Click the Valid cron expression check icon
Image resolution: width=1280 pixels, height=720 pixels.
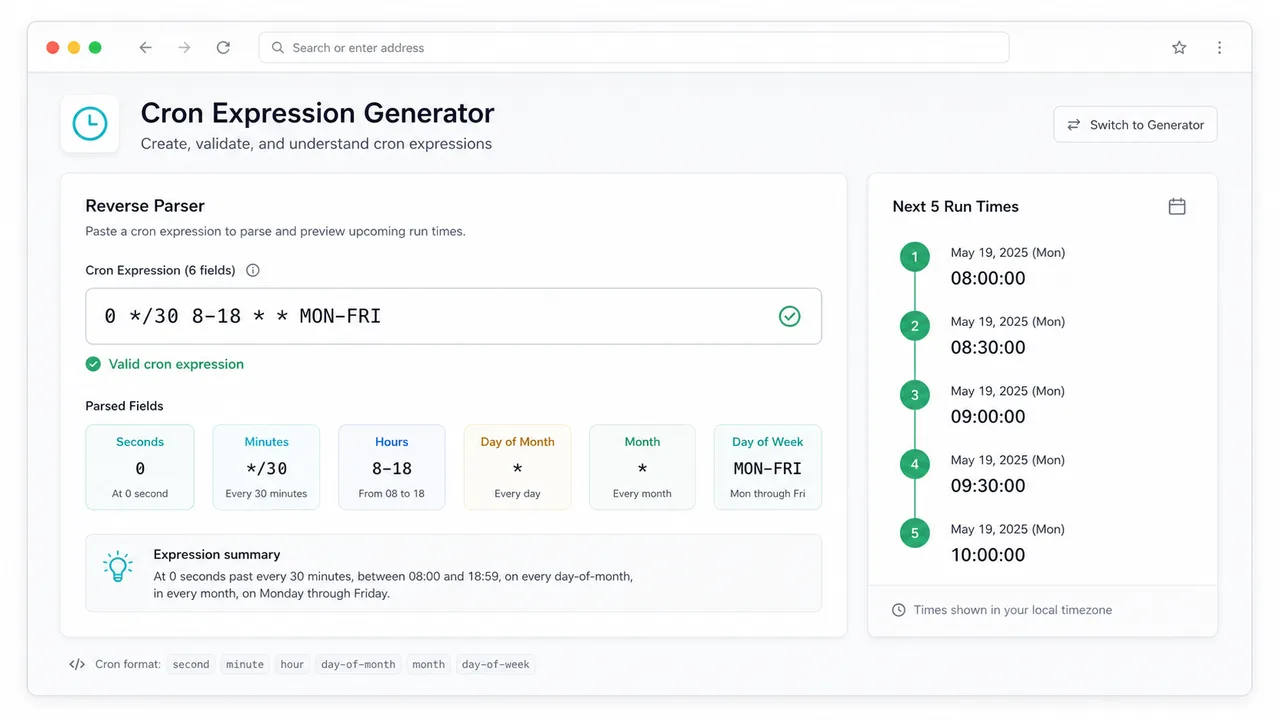[93, 364]
